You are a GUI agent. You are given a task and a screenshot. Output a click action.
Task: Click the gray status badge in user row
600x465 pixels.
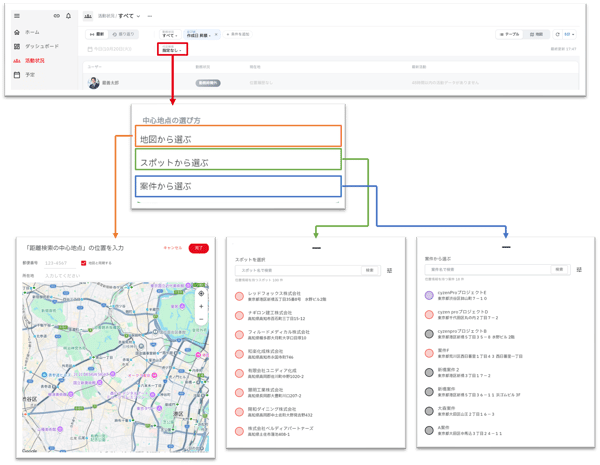coord(208,83)
